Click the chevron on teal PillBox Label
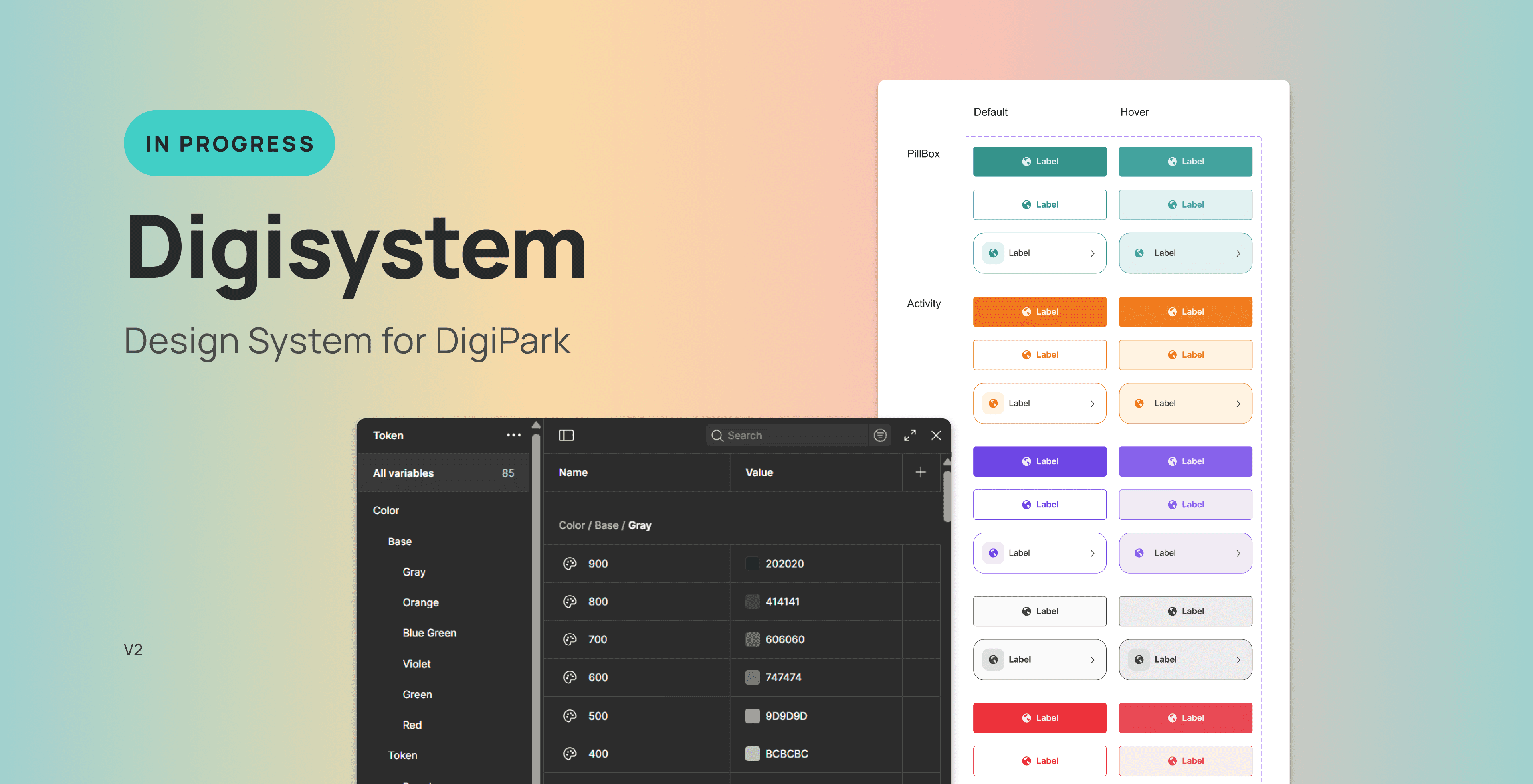This screenshot has width=1533, height=784. tap(1093, 253)
